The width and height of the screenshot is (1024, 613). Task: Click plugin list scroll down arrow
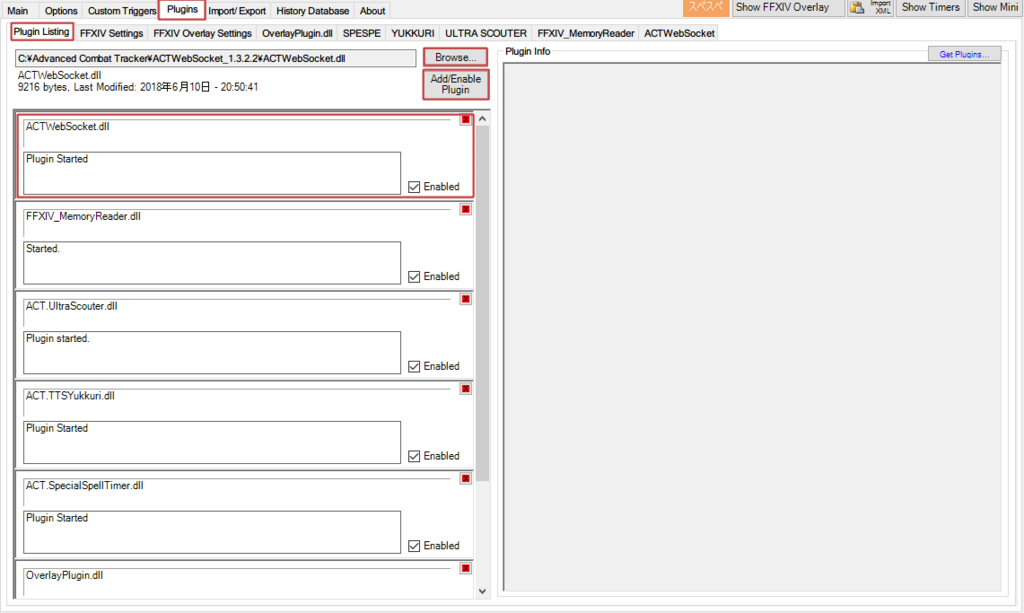(x=483, y=591)
